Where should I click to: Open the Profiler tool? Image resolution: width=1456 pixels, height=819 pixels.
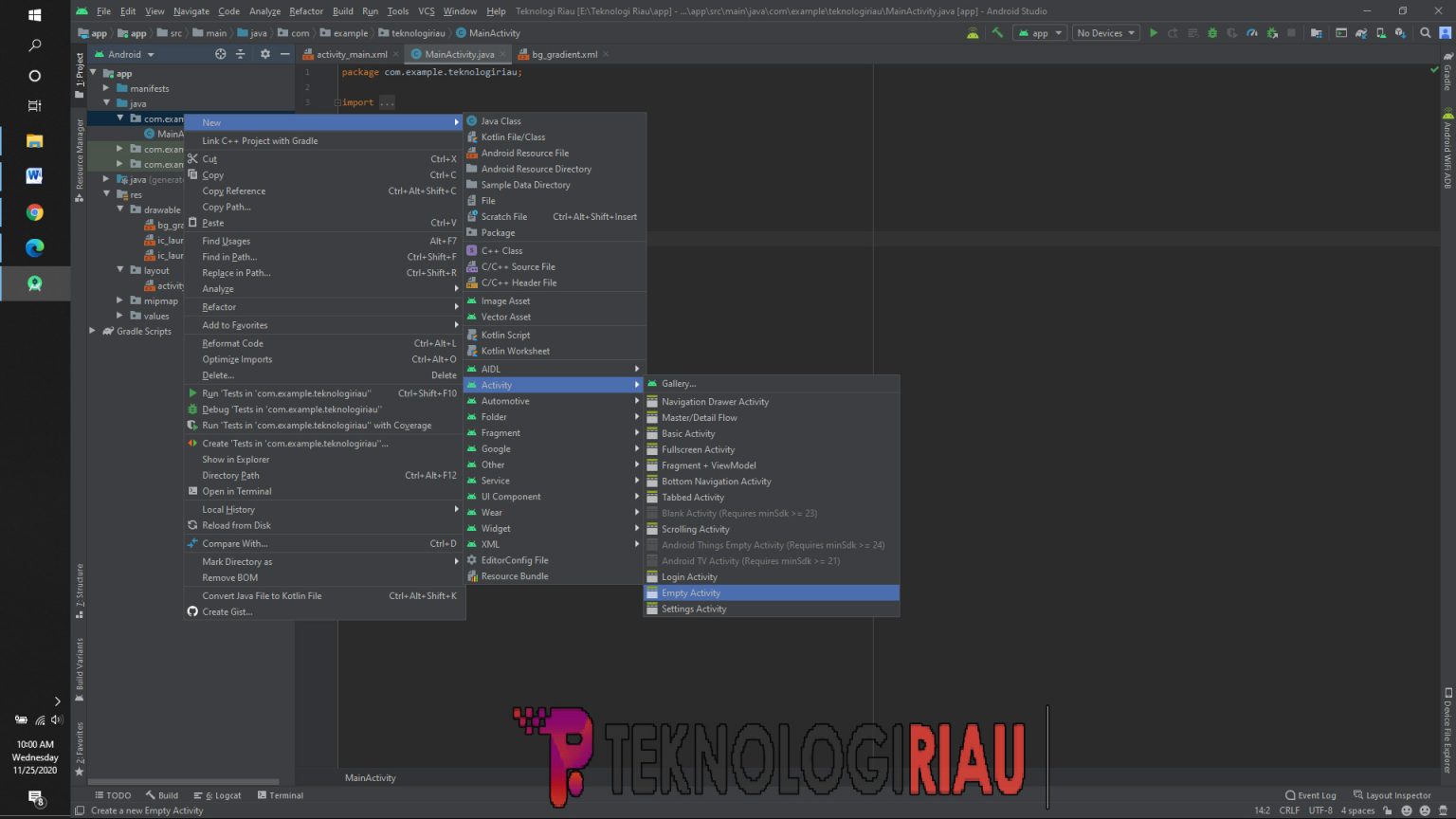click(1251, 32)
